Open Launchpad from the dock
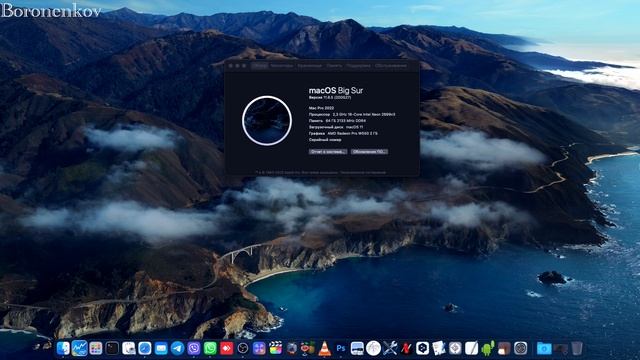 96,348
